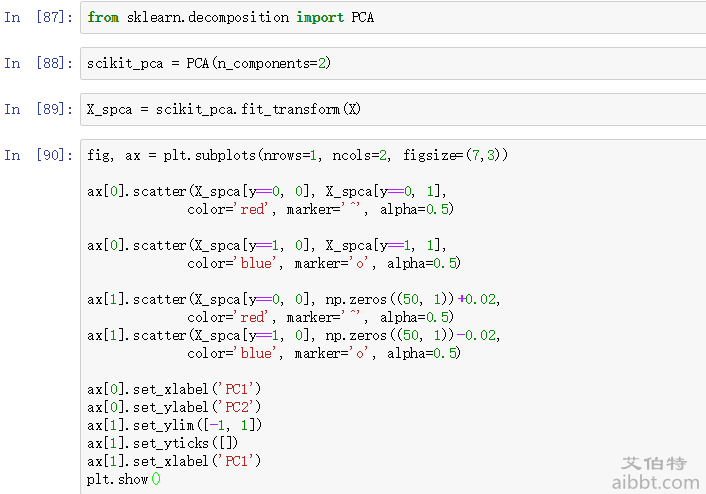Click the X_spca fit_transform code cell

click(393, 109)
